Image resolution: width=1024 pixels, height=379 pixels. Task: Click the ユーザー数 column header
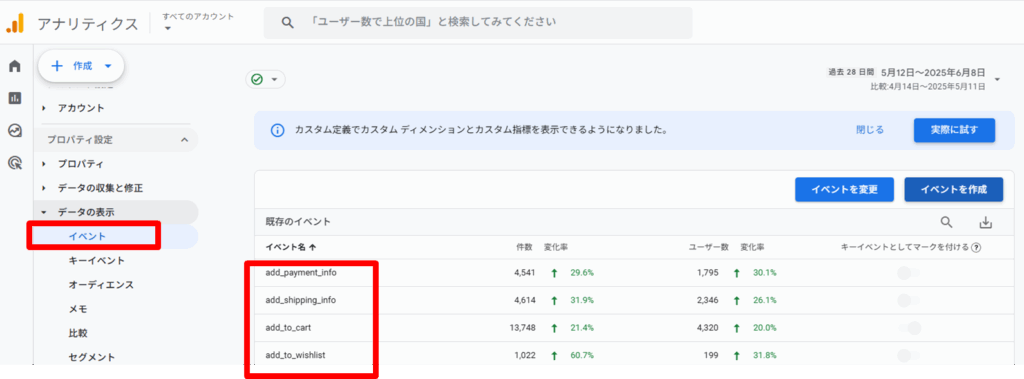(x=709, y=248)
